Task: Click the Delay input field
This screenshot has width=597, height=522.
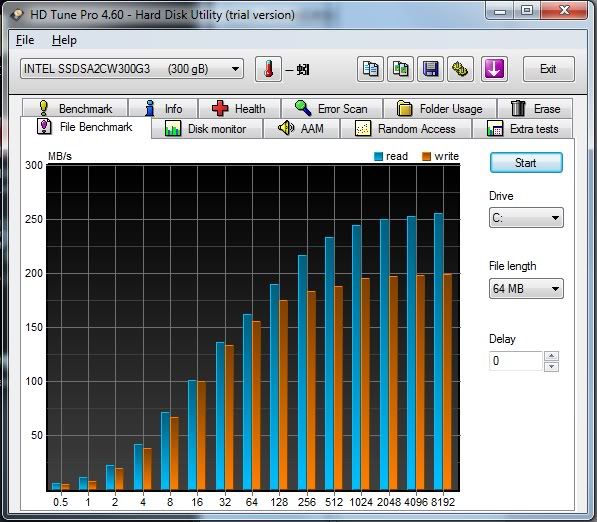Action: (x=516, y=361)
